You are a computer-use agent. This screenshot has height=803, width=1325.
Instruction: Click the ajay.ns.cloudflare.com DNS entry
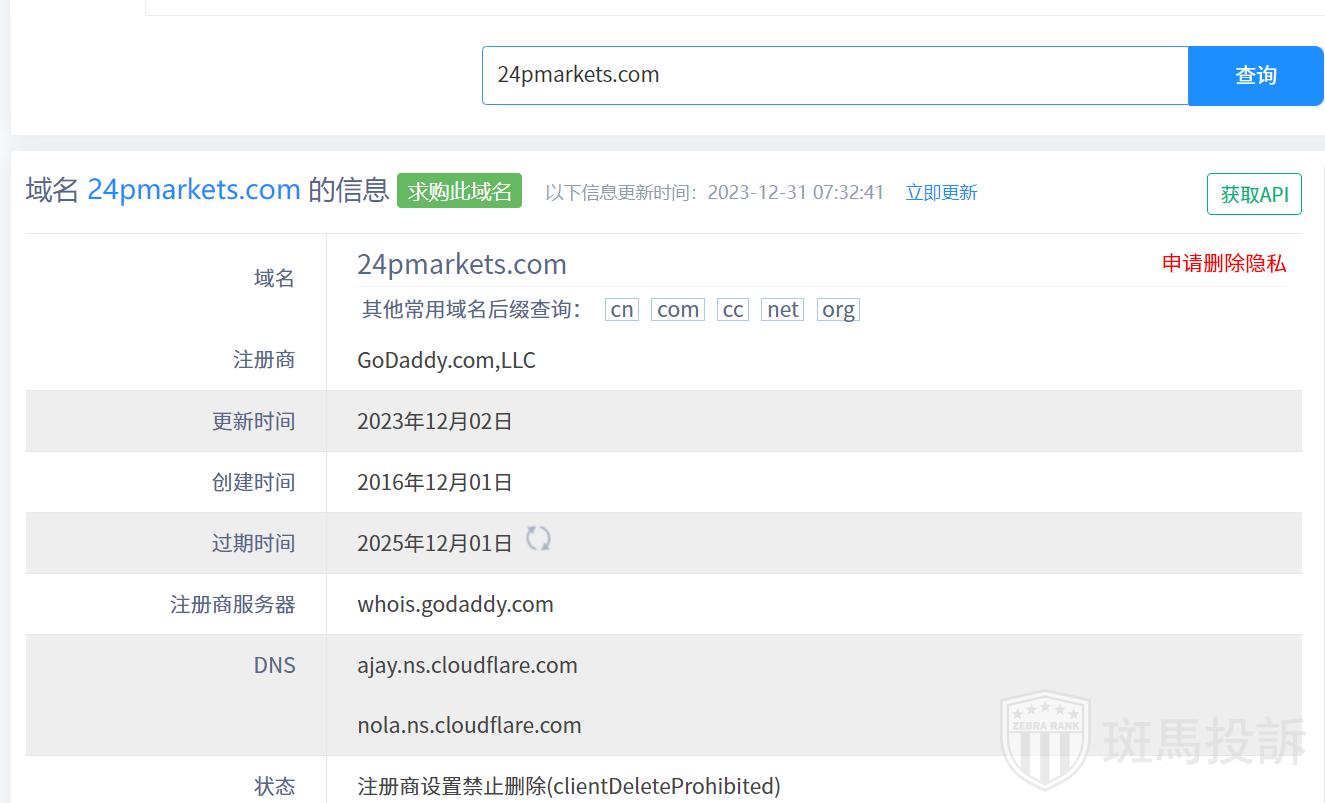(x=467, y=665)
